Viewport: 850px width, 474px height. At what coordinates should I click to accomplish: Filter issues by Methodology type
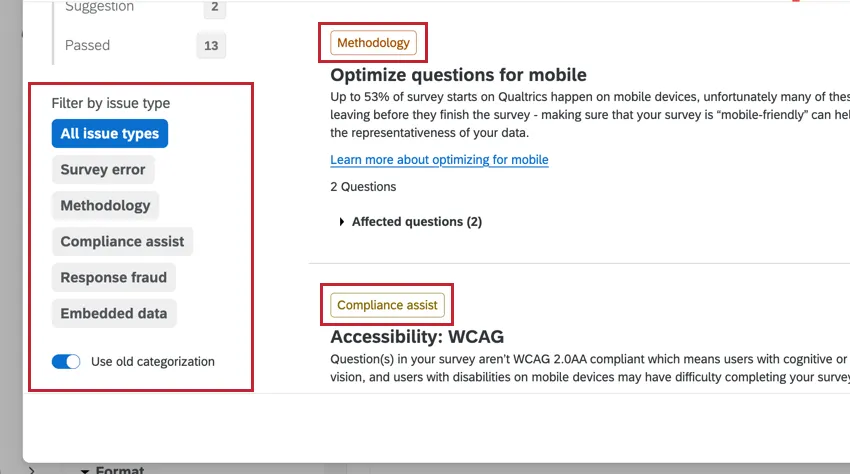(x=105, y=206)
